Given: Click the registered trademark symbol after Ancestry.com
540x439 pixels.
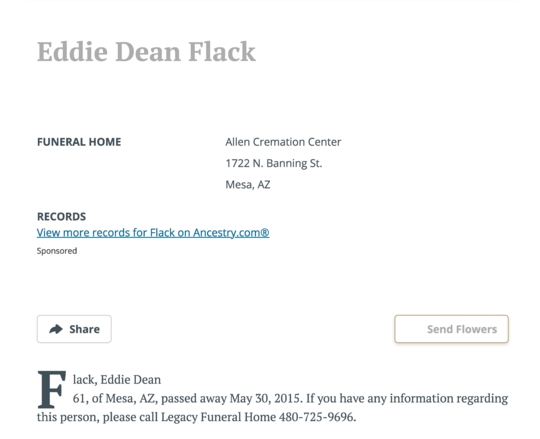Looking at the screenshot, I should point(264,233).
